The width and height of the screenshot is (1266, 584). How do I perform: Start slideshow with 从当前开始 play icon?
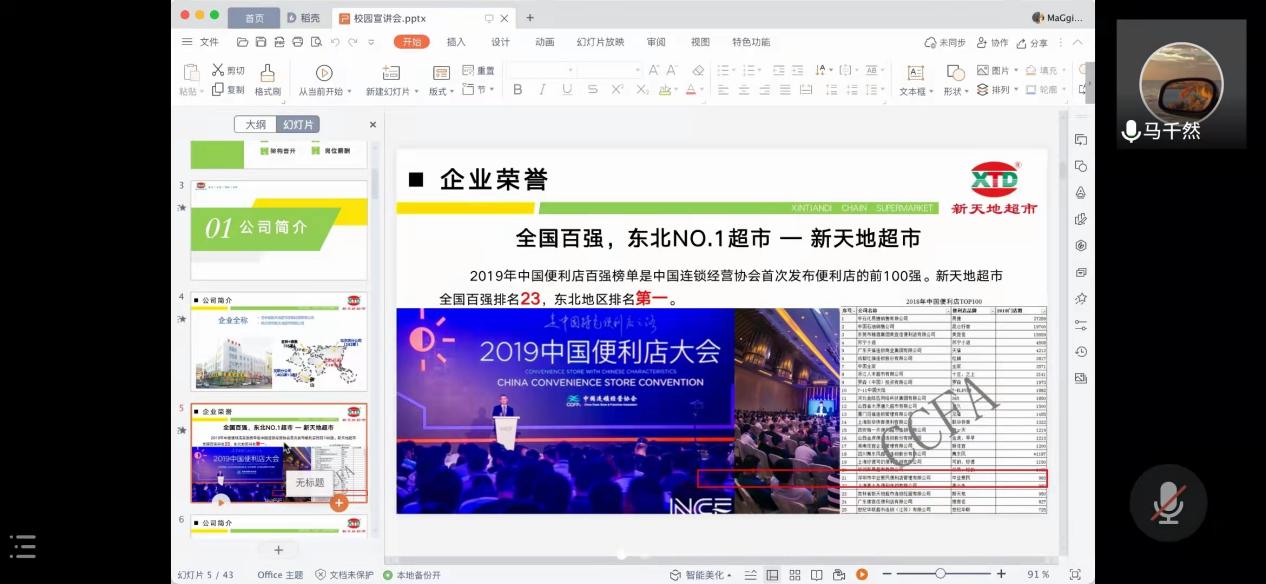point(324,73)
